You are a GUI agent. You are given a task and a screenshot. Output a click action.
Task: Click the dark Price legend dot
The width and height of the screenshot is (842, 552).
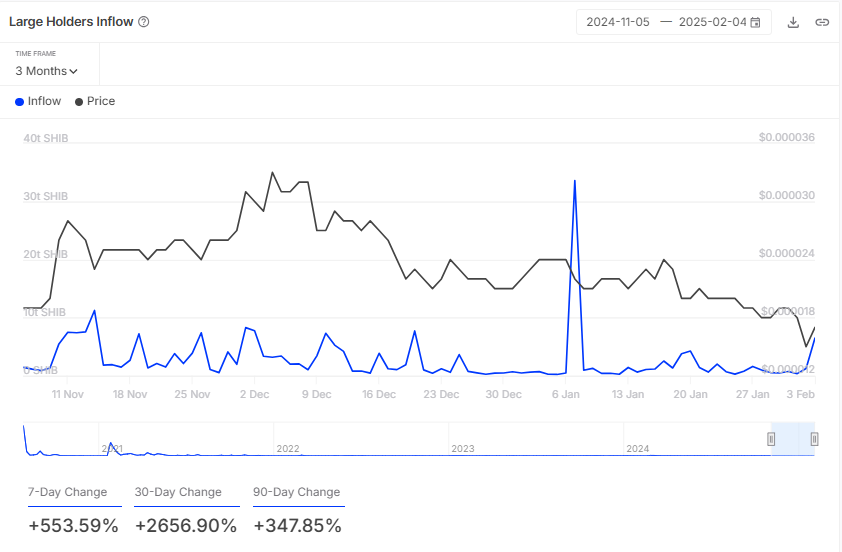click(x=79, y=101)
